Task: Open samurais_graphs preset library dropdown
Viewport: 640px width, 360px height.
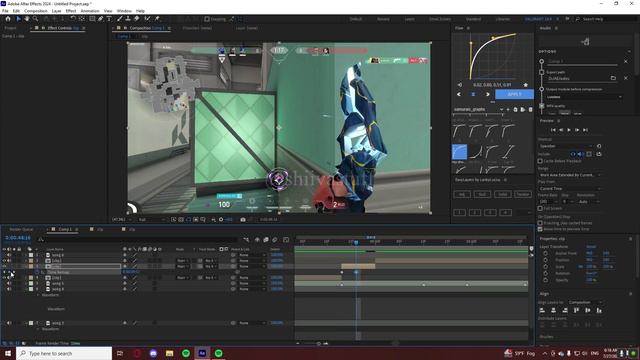Action: pyautogui.click(x=478, y=109)
